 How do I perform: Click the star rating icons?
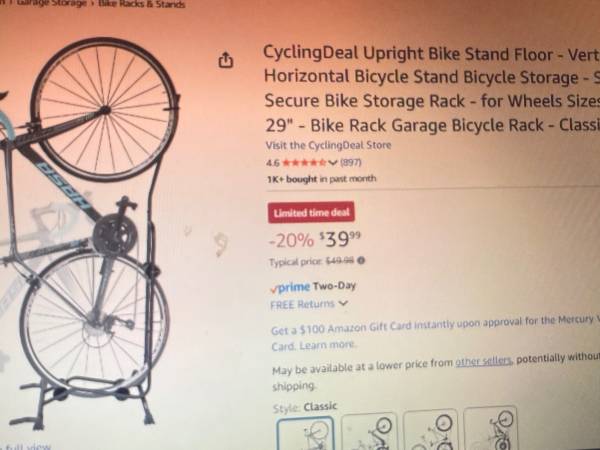click(304, 163)
